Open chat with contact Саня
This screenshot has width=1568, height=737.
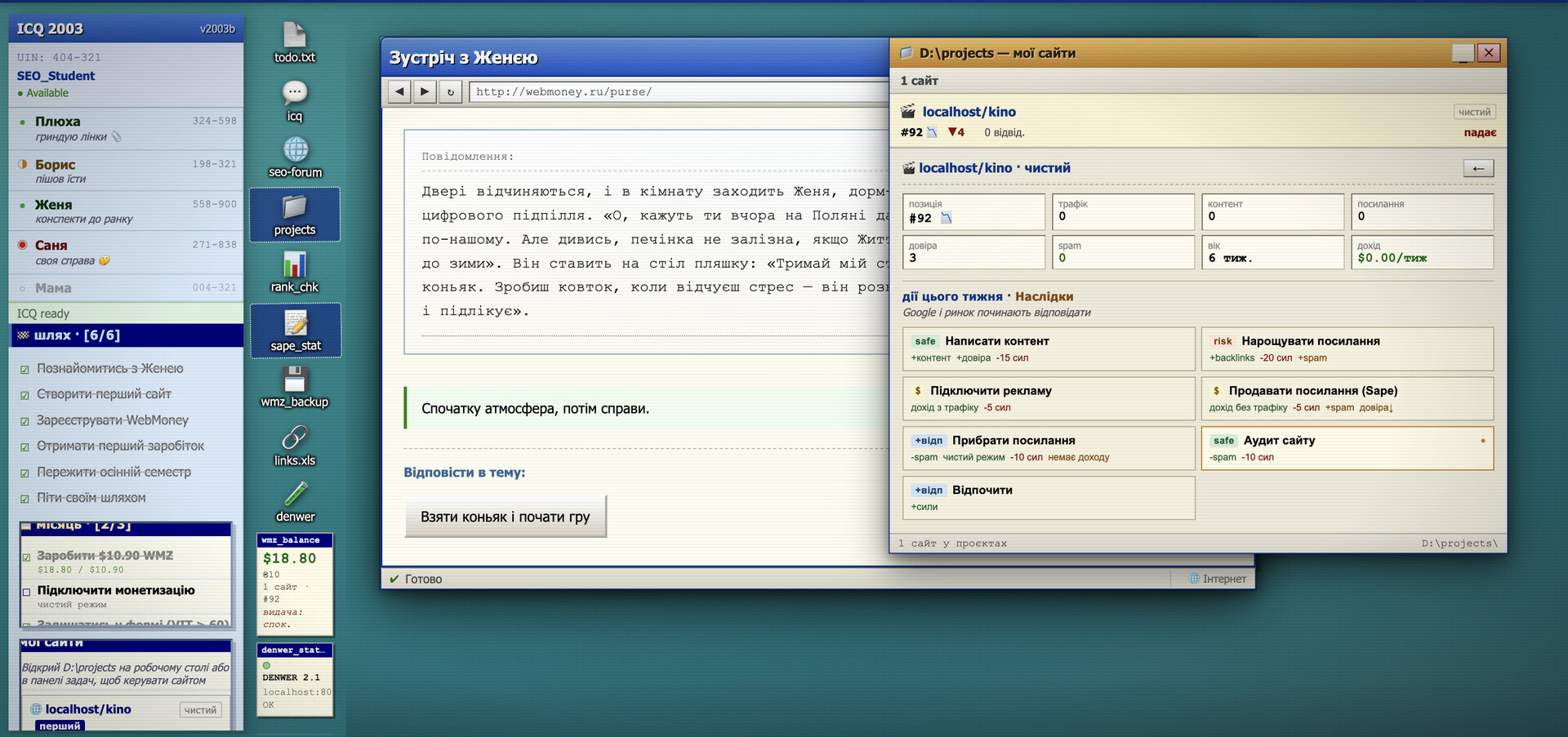click(127, 252)
